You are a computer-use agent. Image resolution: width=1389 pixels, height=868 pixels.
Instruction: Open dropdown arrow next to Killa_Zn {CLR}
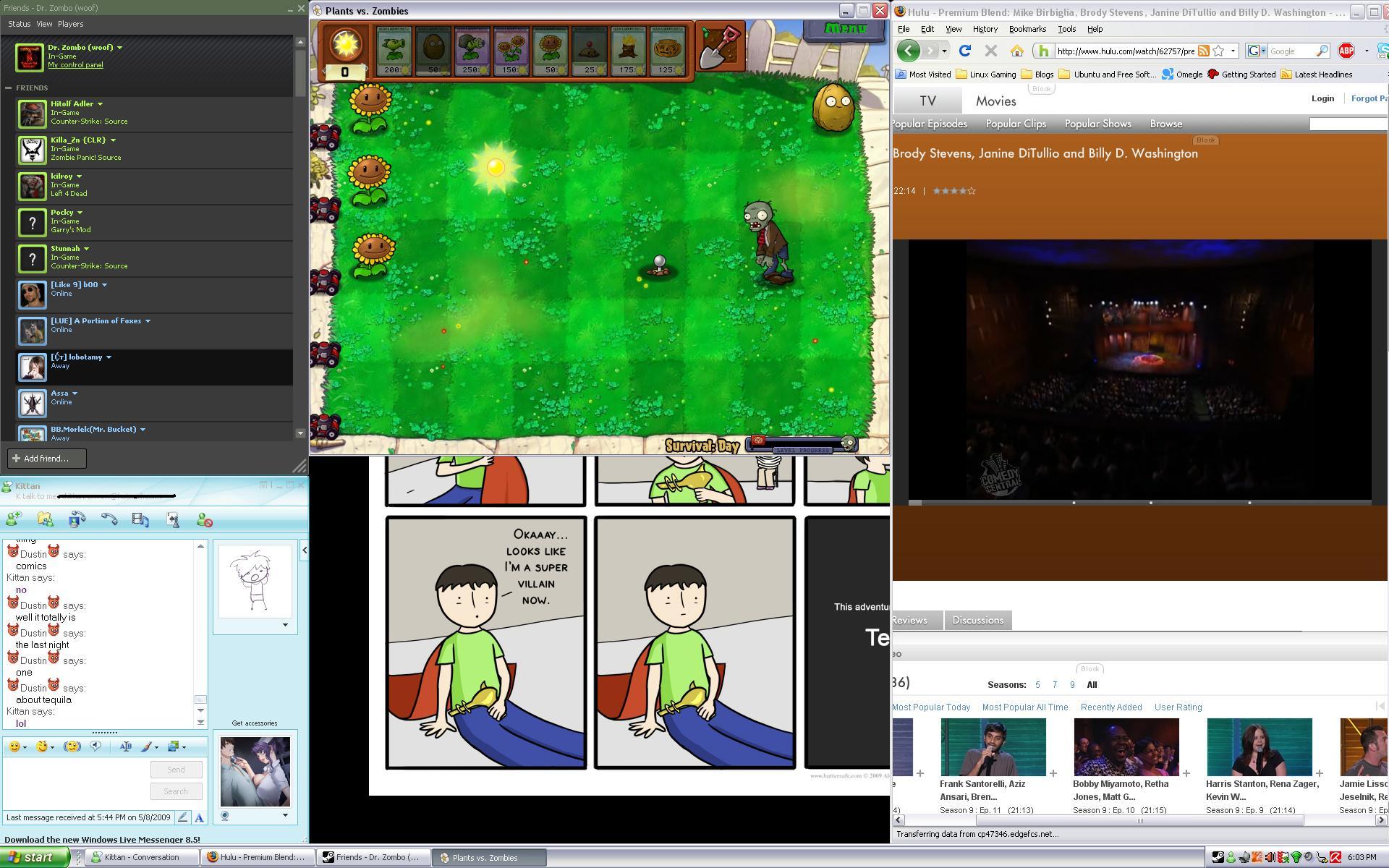pyautogui.click(x=113, y=140)
